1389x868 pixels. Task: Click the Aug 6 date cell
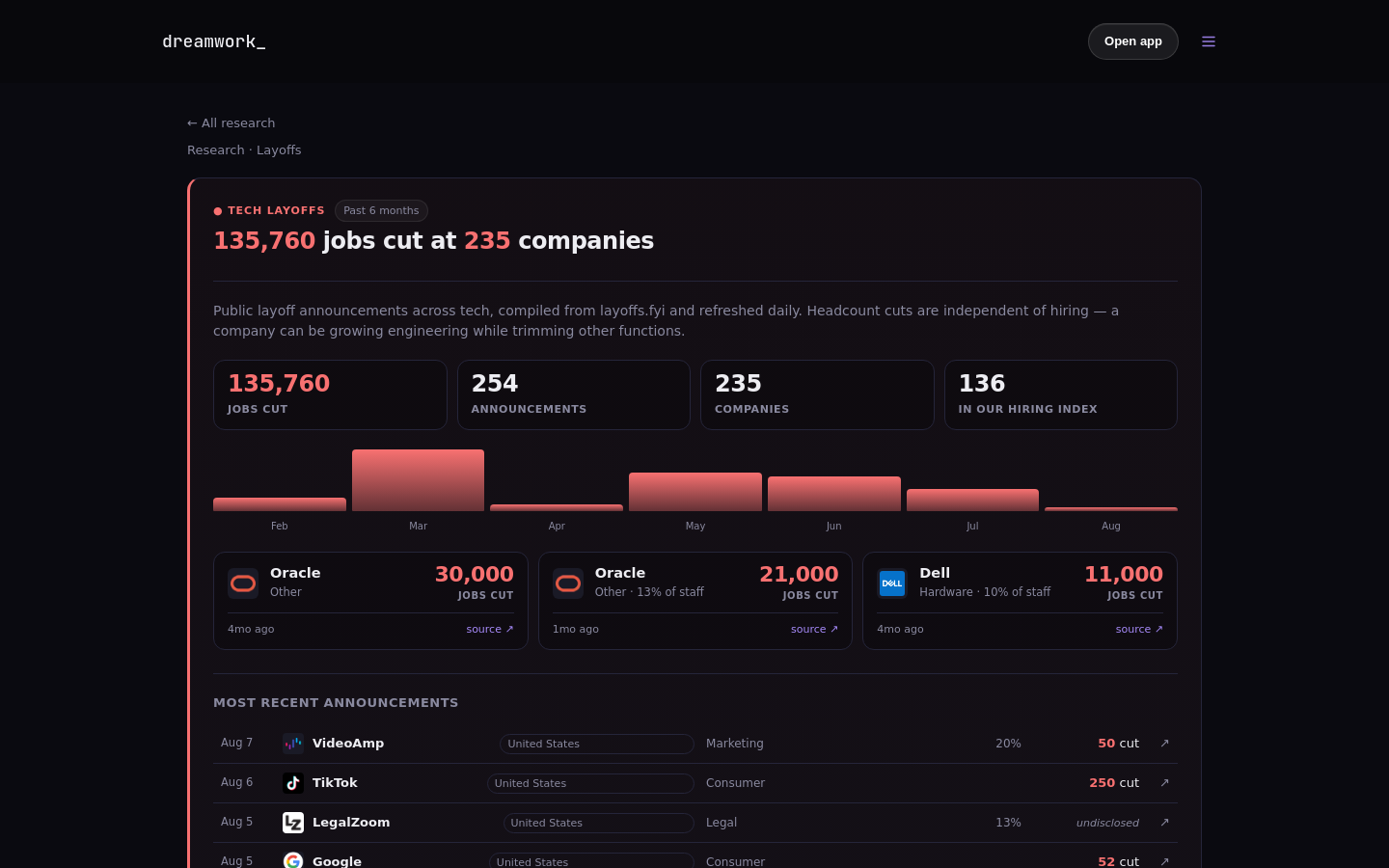[x=236, y=782]
